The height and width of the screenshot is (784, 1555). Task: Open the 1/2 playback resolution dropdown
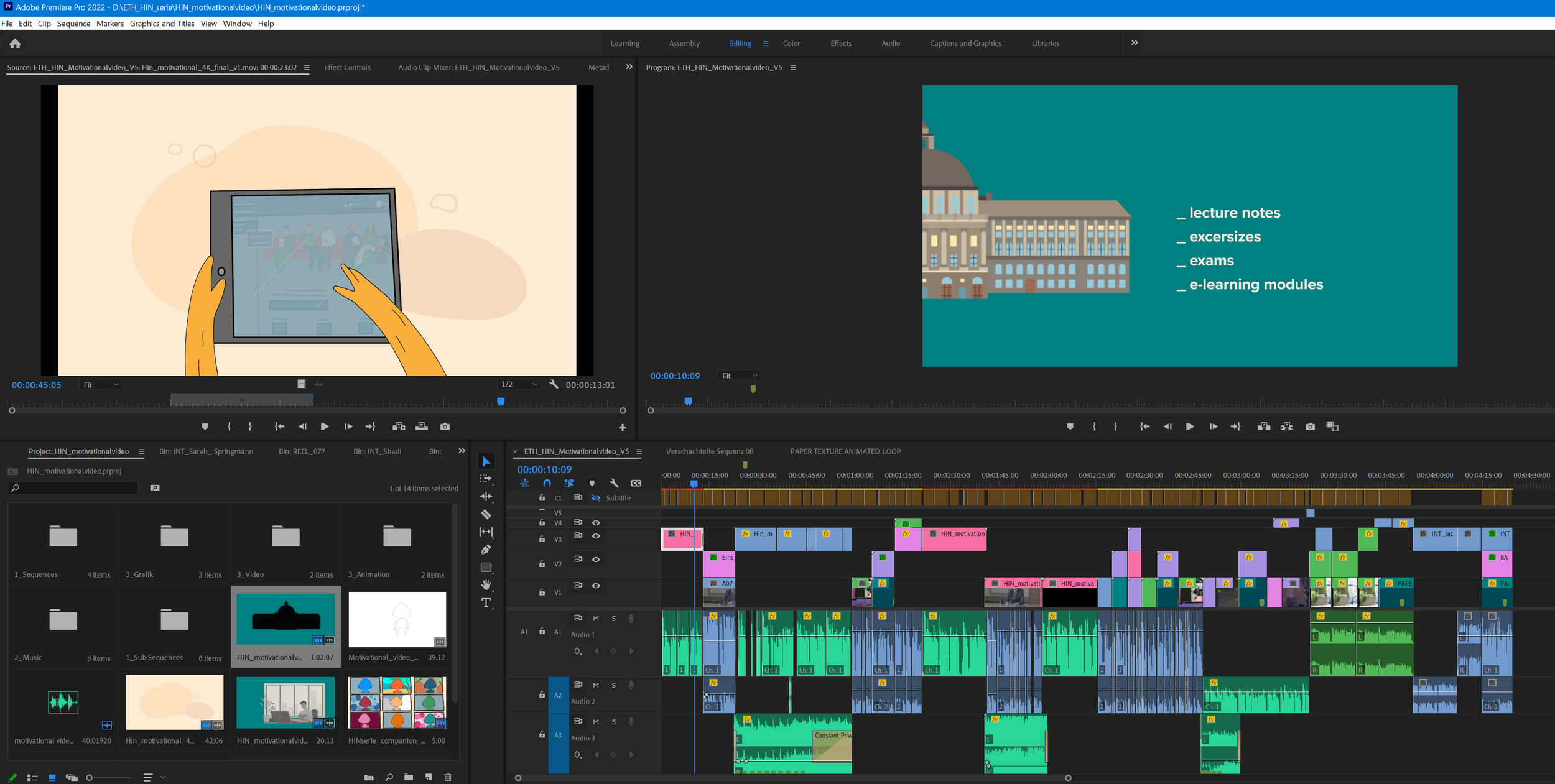coord(519,384)
